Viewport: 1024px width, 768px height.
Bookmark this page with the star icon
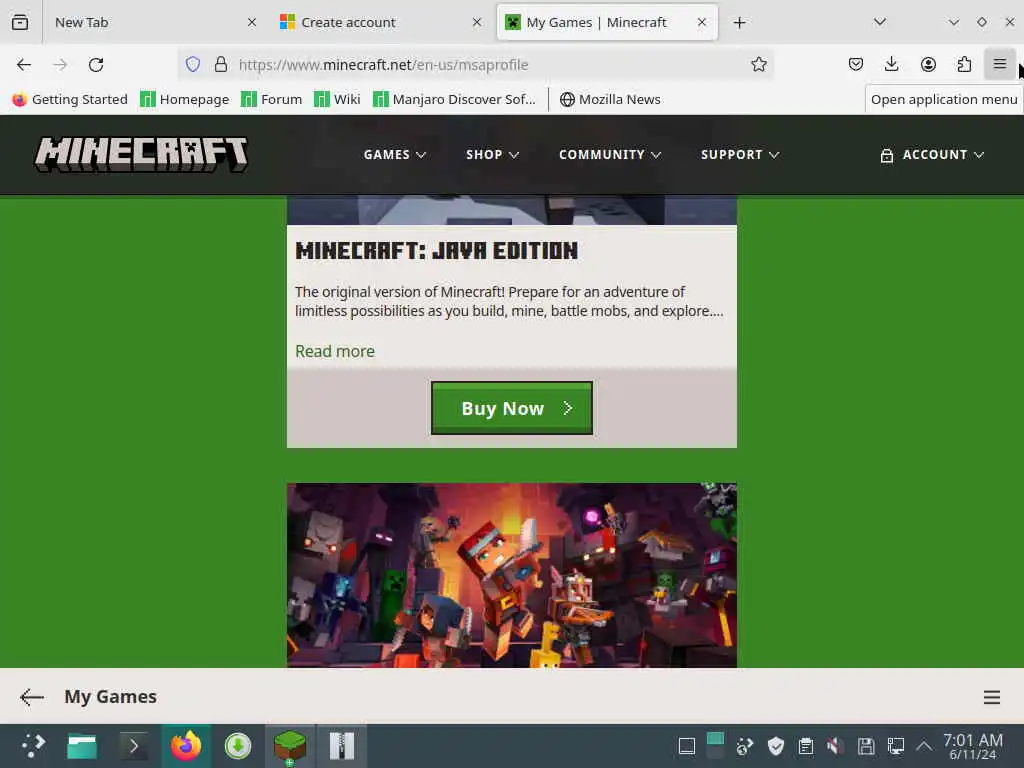pos(758,64)
